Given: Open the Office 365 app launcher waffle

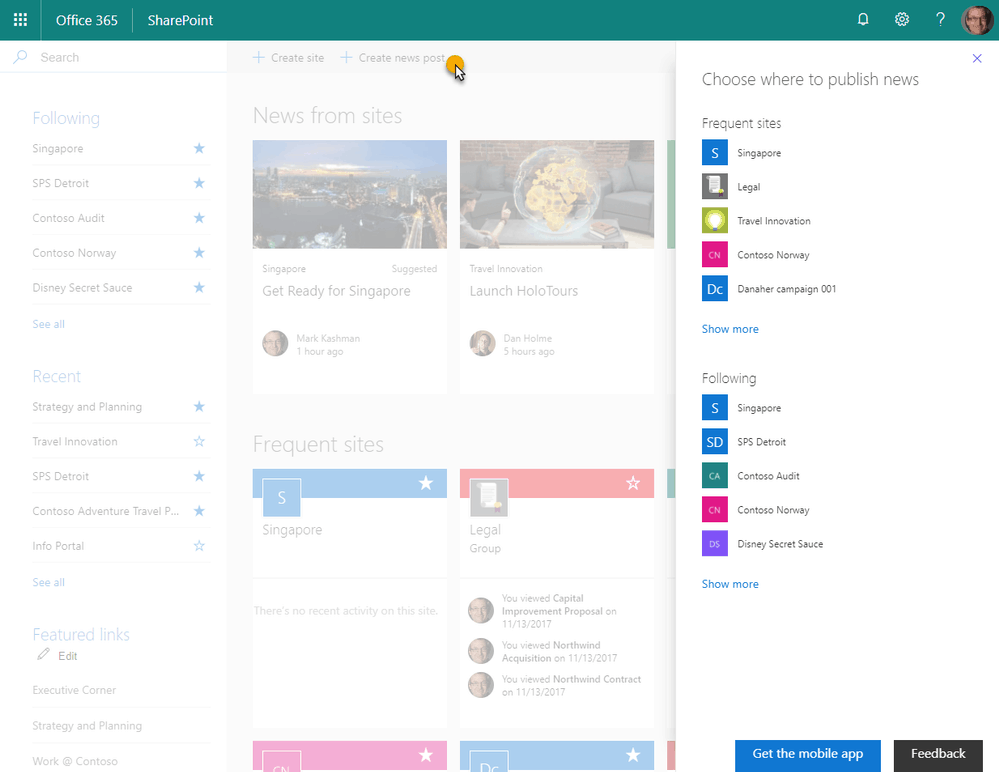Looking at the screenshot, I should pos(20,20).
